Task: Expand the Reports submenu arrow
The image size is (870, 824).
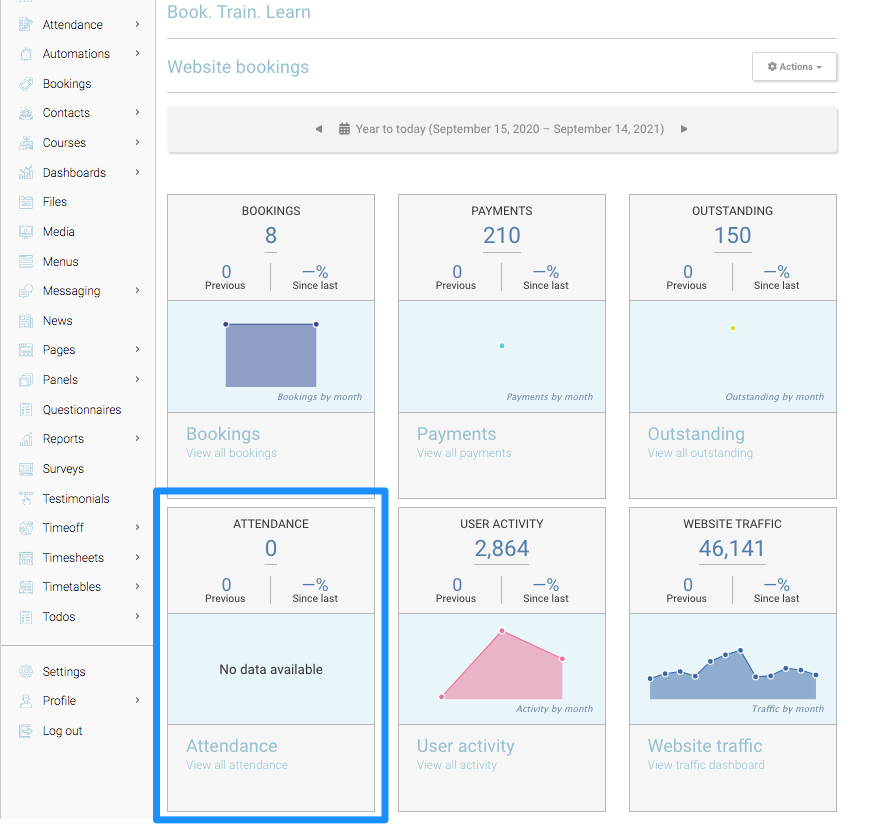Action: tap(137, 439)
